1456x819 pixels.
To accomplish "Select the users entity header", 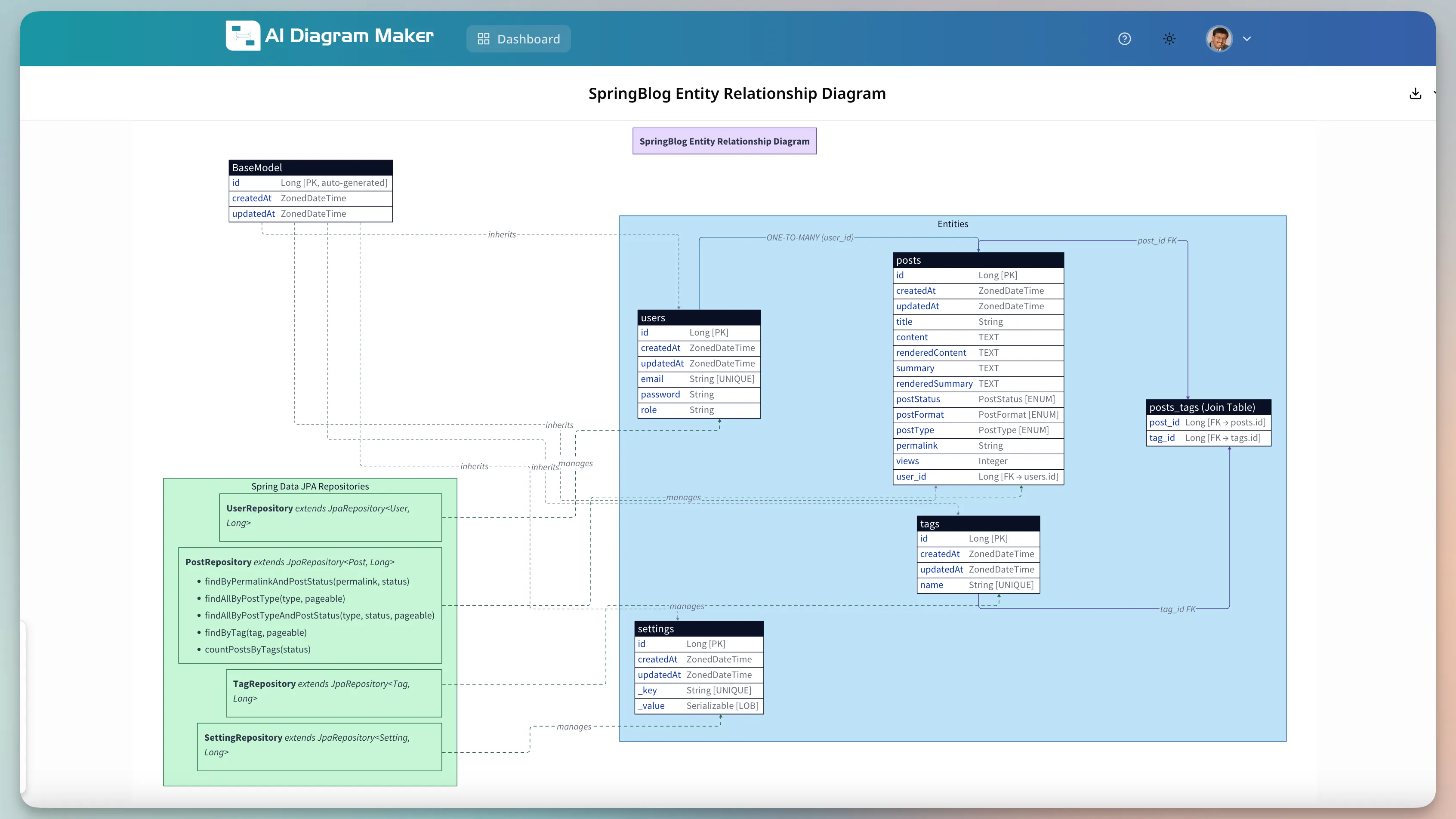I will click(699, 317).
